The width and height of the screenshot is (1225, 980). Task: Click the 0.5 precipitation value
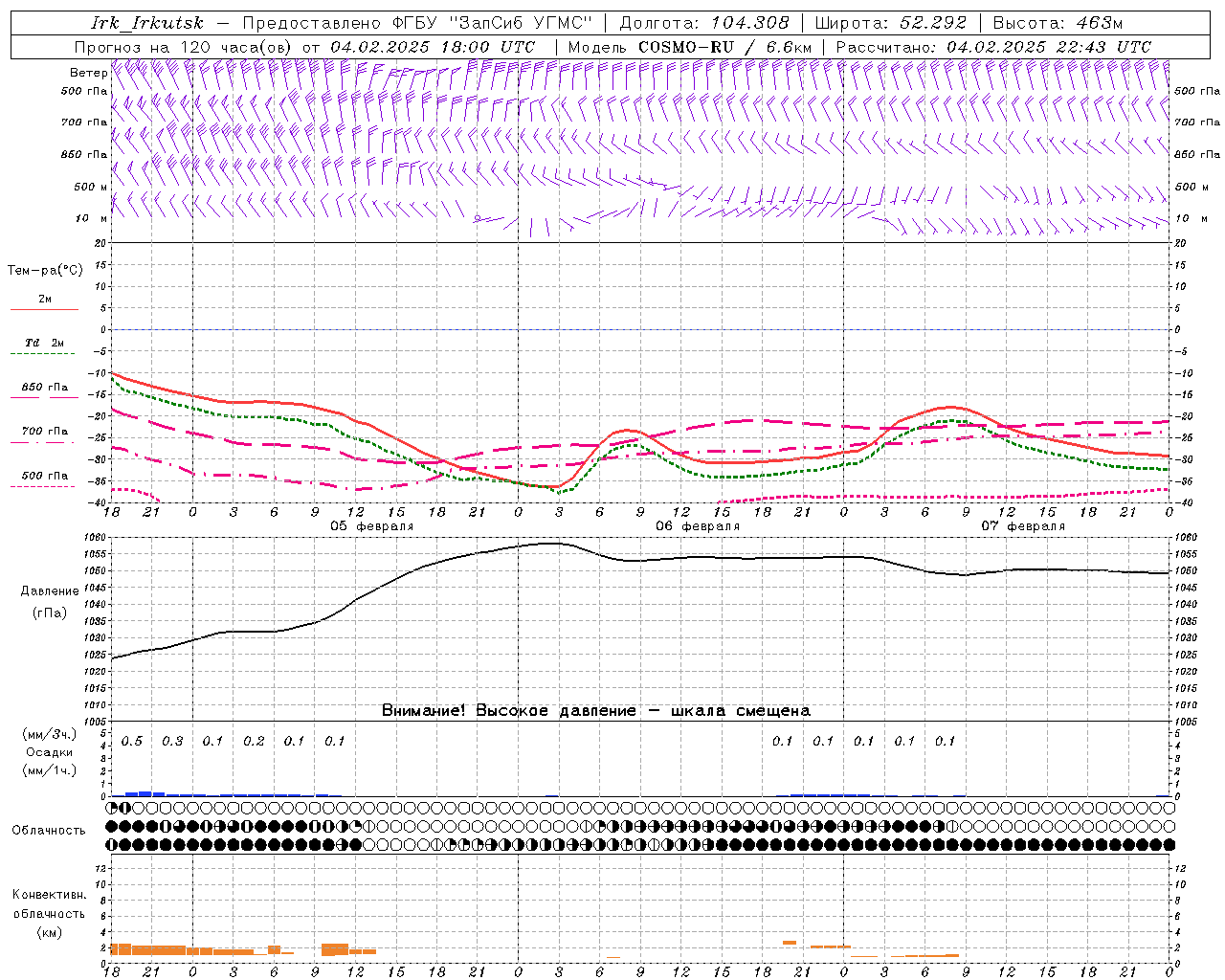point(132,741)
